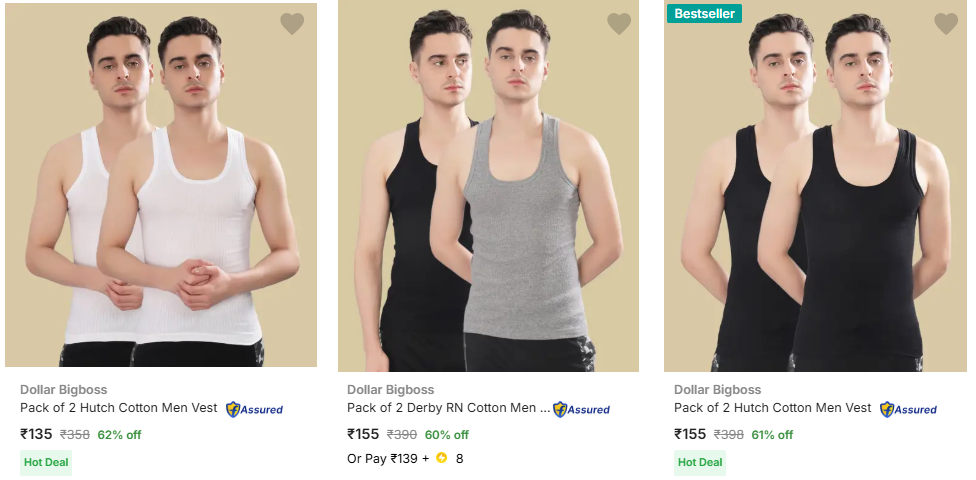Open the ₹135 Pack of 2 Hutch Vest title

118,408
